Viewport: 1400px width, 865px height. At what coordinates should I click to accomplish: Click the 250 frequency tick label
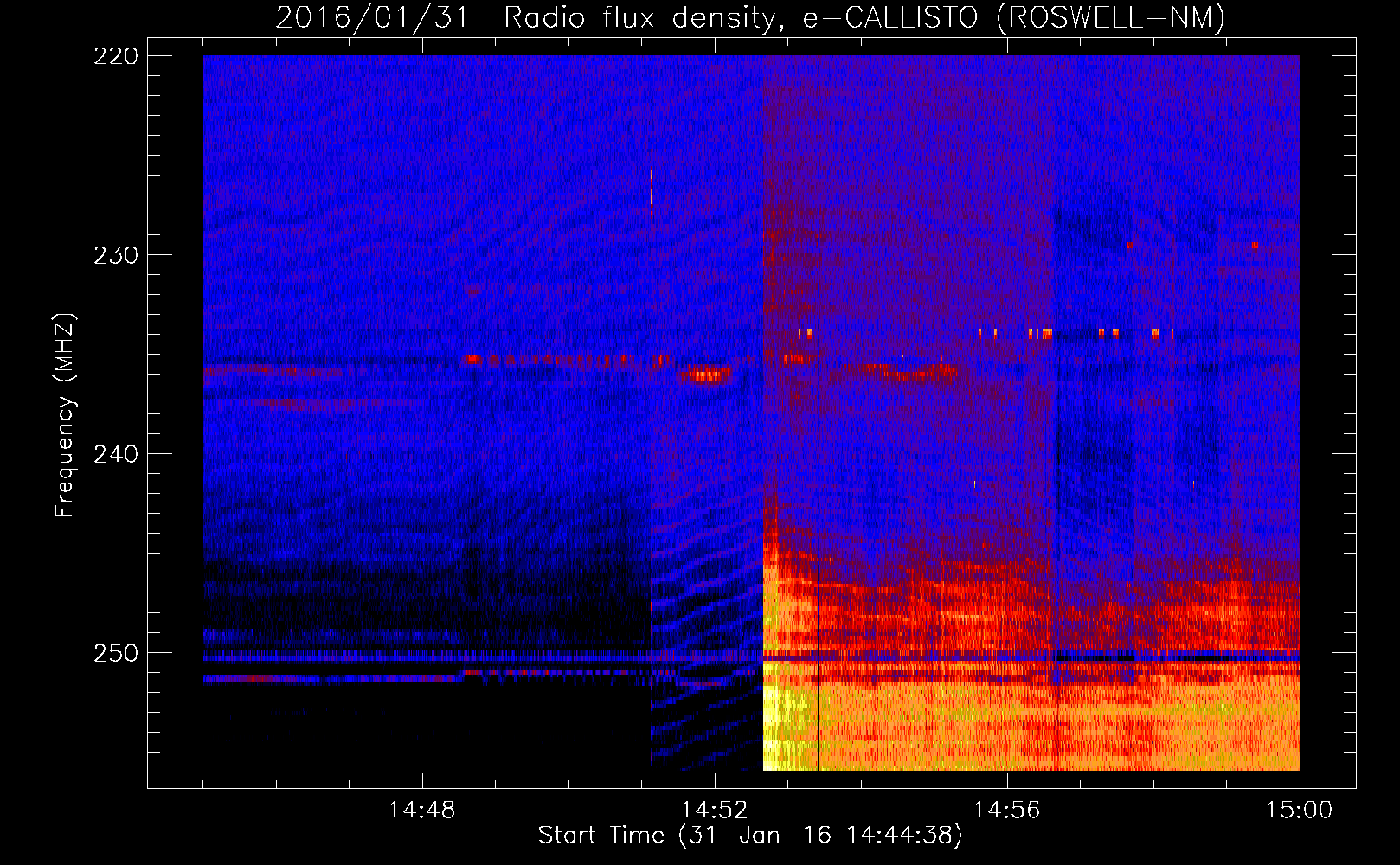(116, 653)
